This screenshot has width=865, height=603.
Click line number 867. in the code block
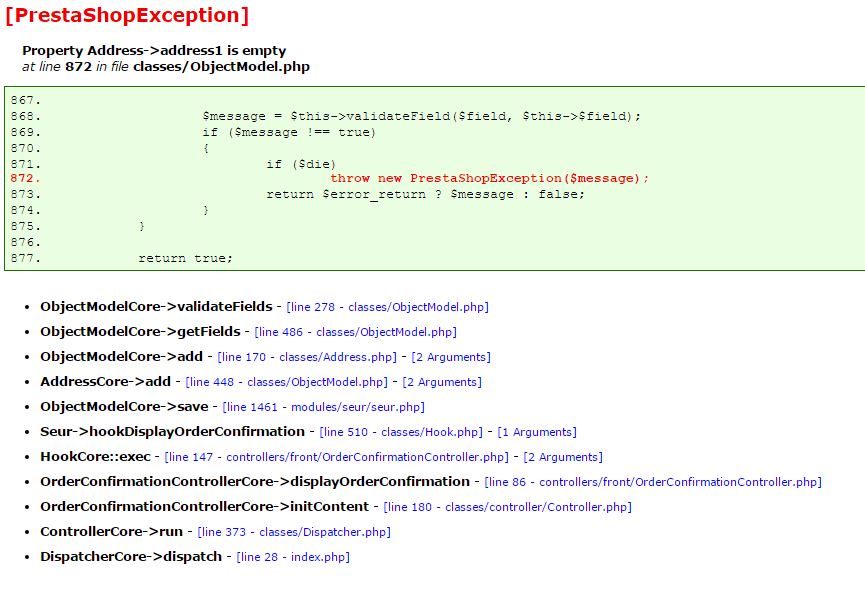click(25, 100)
